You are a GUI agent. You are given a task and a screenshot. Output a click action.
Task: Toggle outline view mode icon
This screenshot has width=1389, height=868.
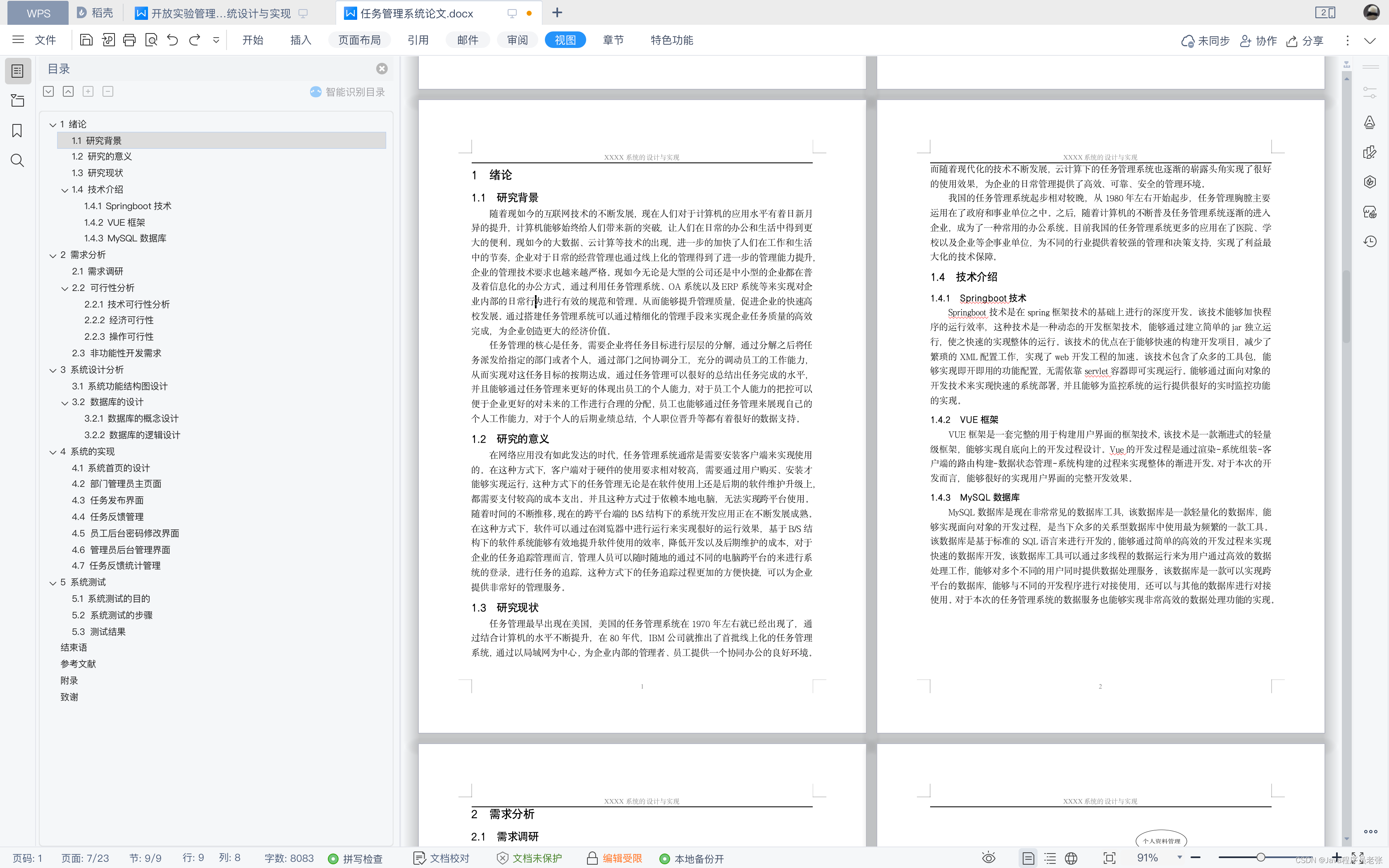coord(1050,858)
